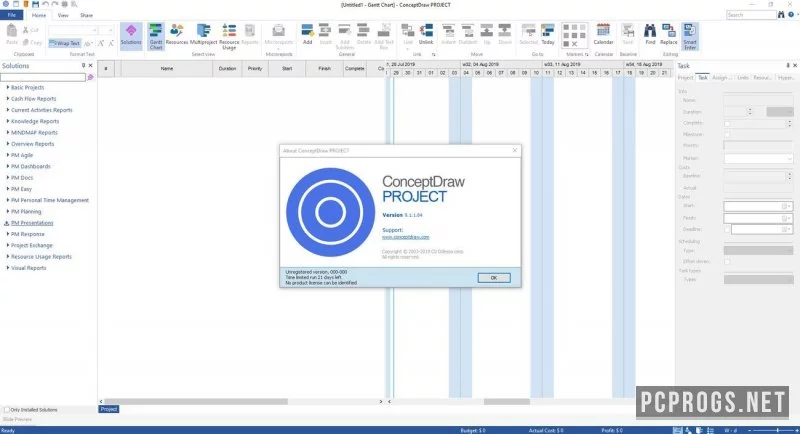Click the Solutions panel search go icon
800x434 pixels.
(90, 77)
